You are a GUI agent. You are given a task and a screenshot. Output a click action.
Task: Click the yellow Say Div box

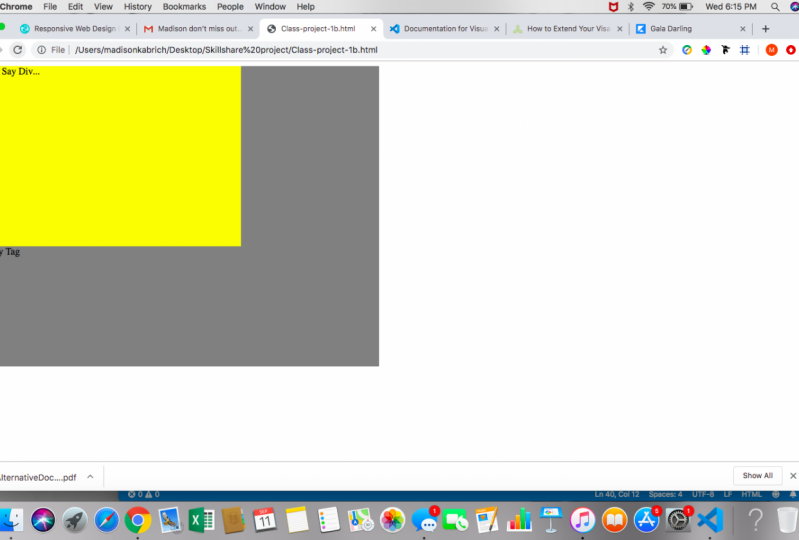click(120, 156)
